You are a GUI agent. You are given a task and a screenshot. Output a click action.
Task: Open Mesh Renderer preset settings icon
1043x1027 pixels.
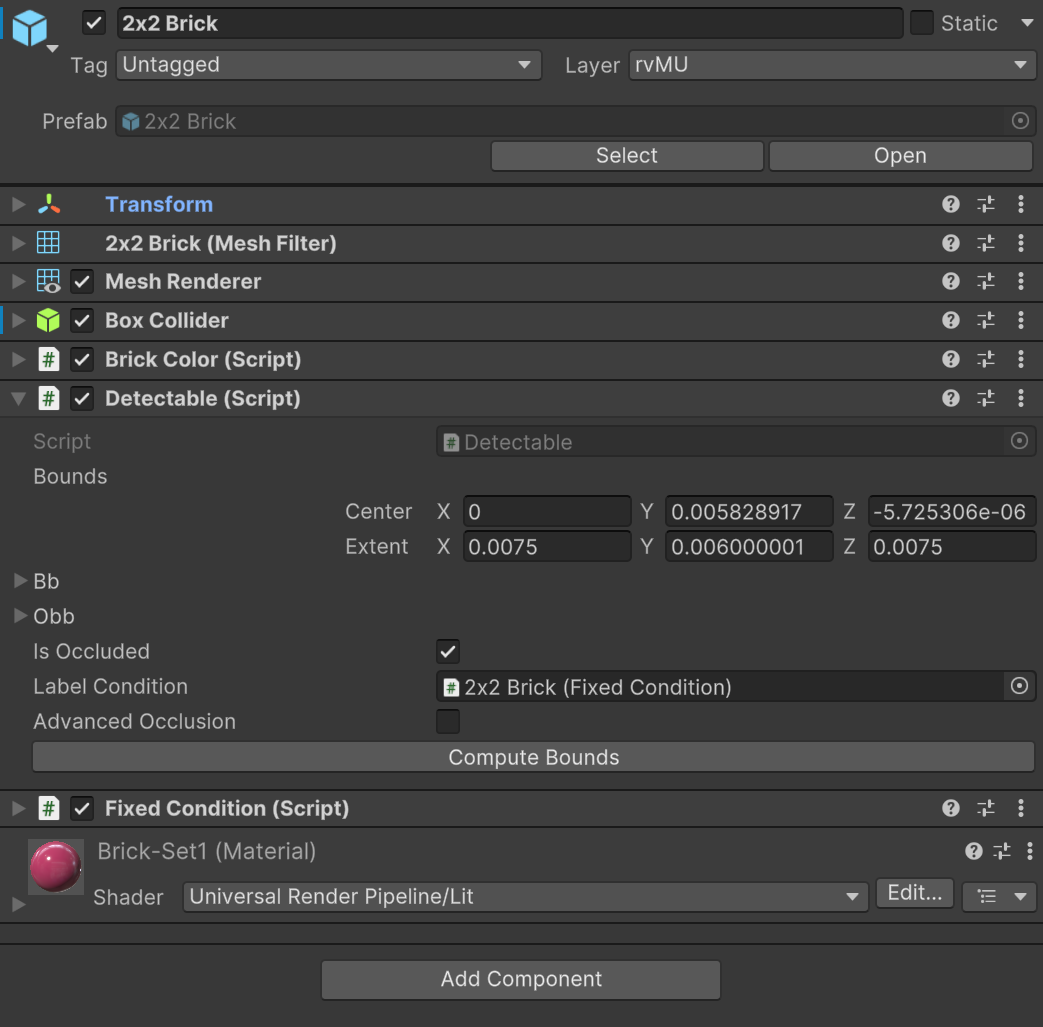[x=986, y=282]
